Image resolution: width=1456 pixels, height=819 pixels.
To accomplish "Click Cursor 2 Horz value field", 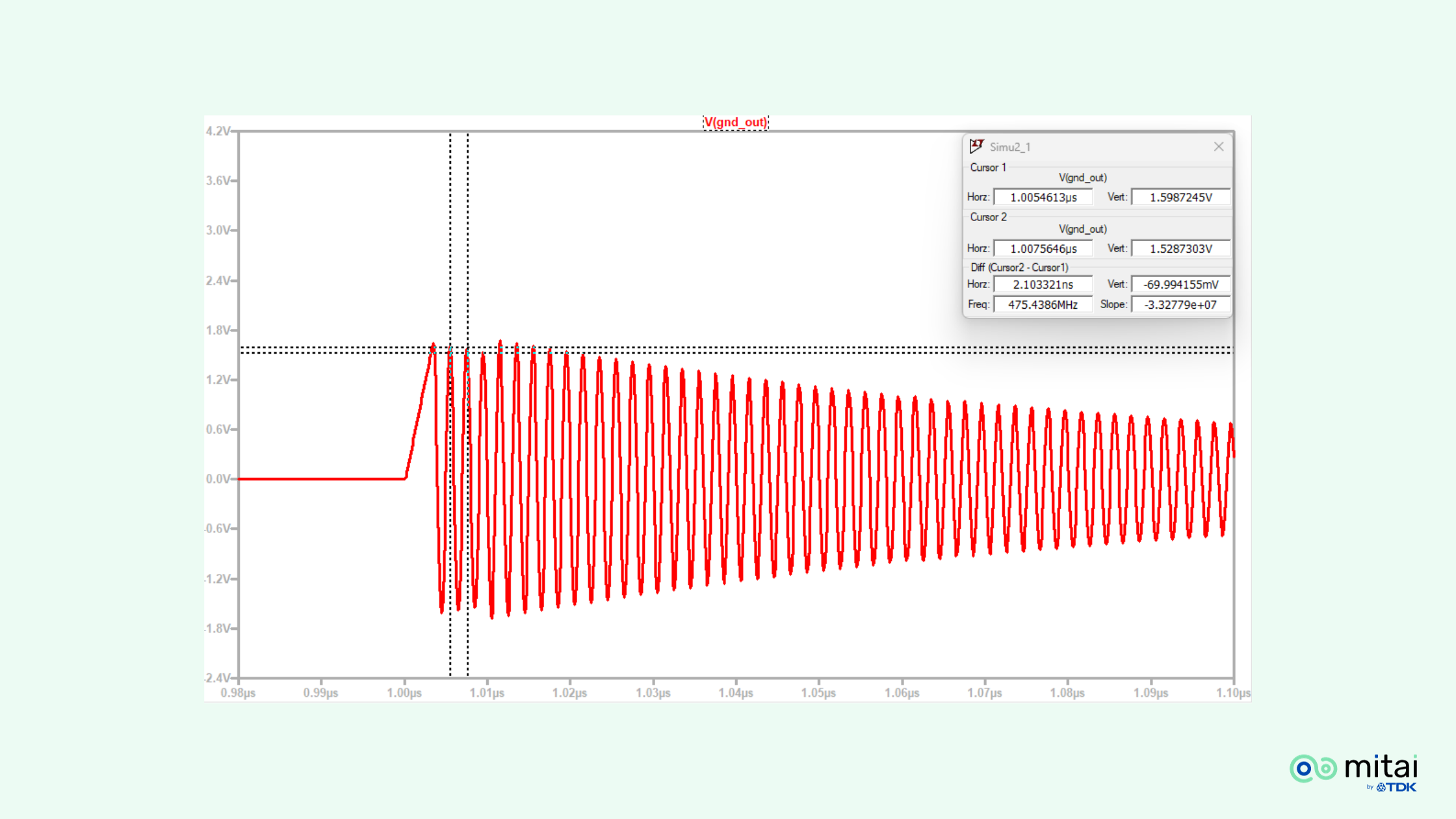I will coord(1043,248).
